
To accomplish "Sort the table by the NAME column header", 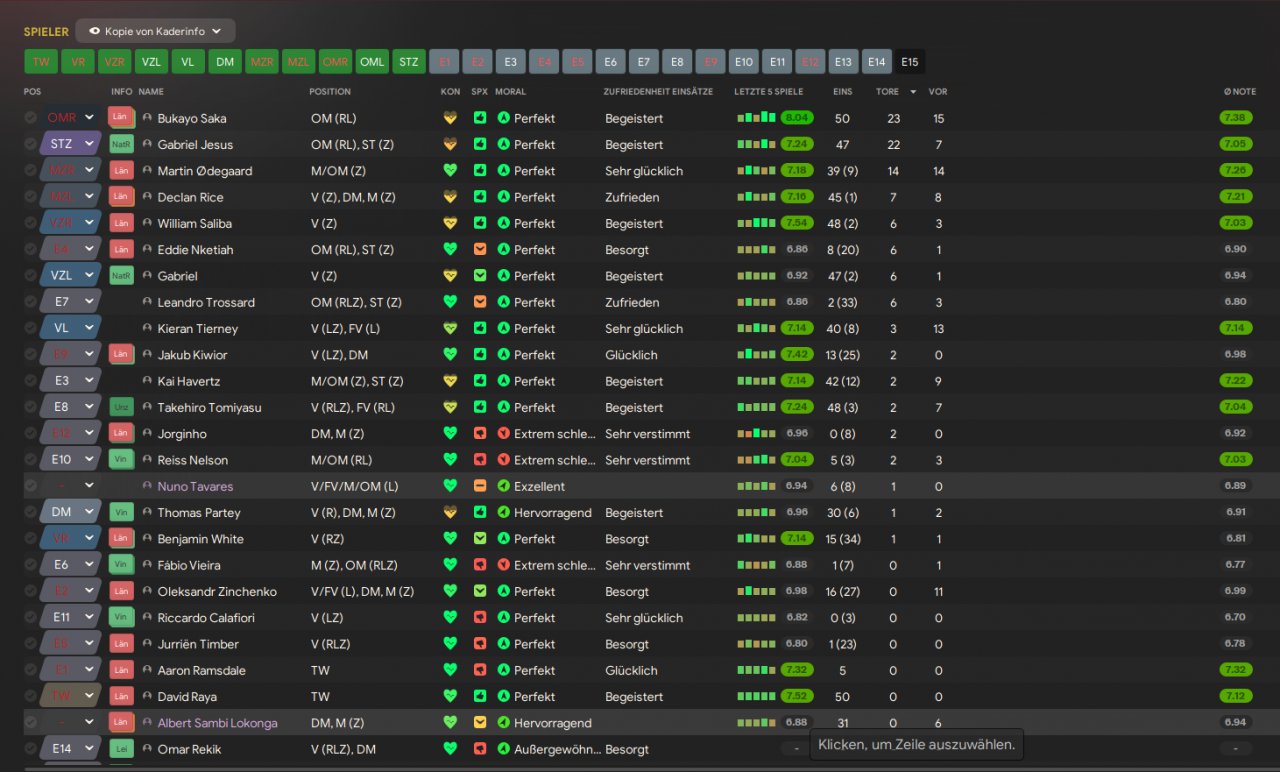I will tap(150, 92).
